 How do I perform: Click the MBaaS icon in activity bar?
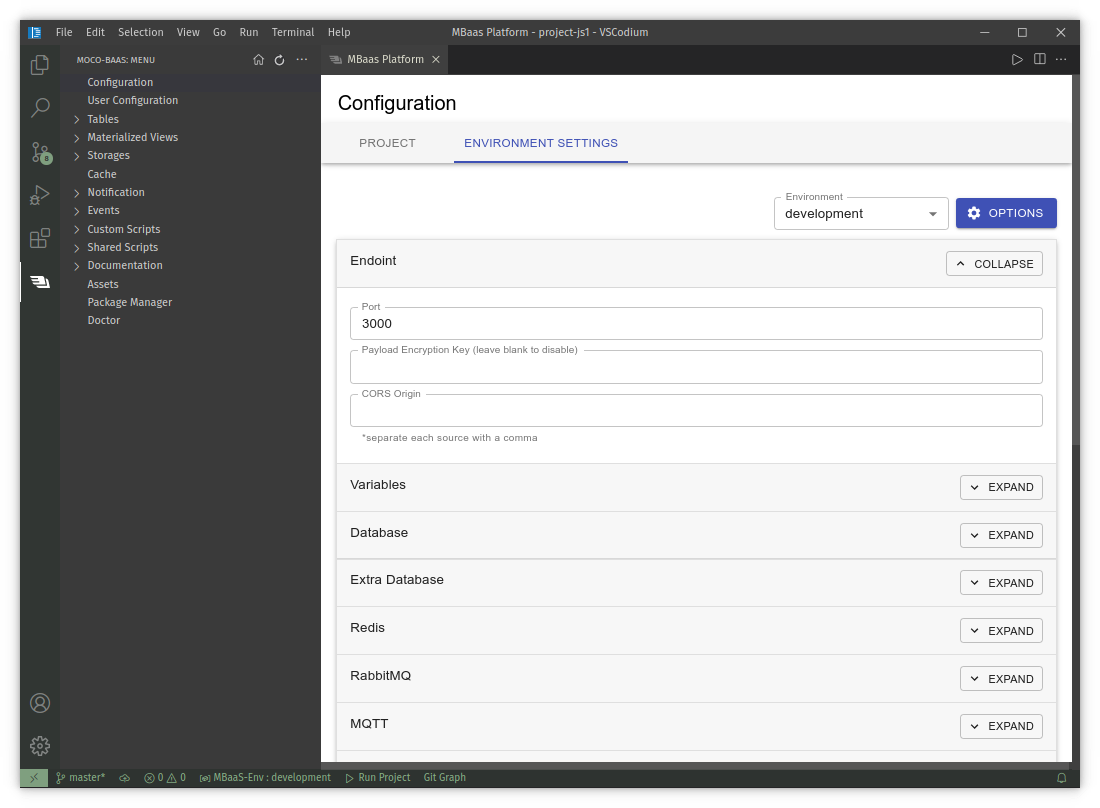point(40,282)
